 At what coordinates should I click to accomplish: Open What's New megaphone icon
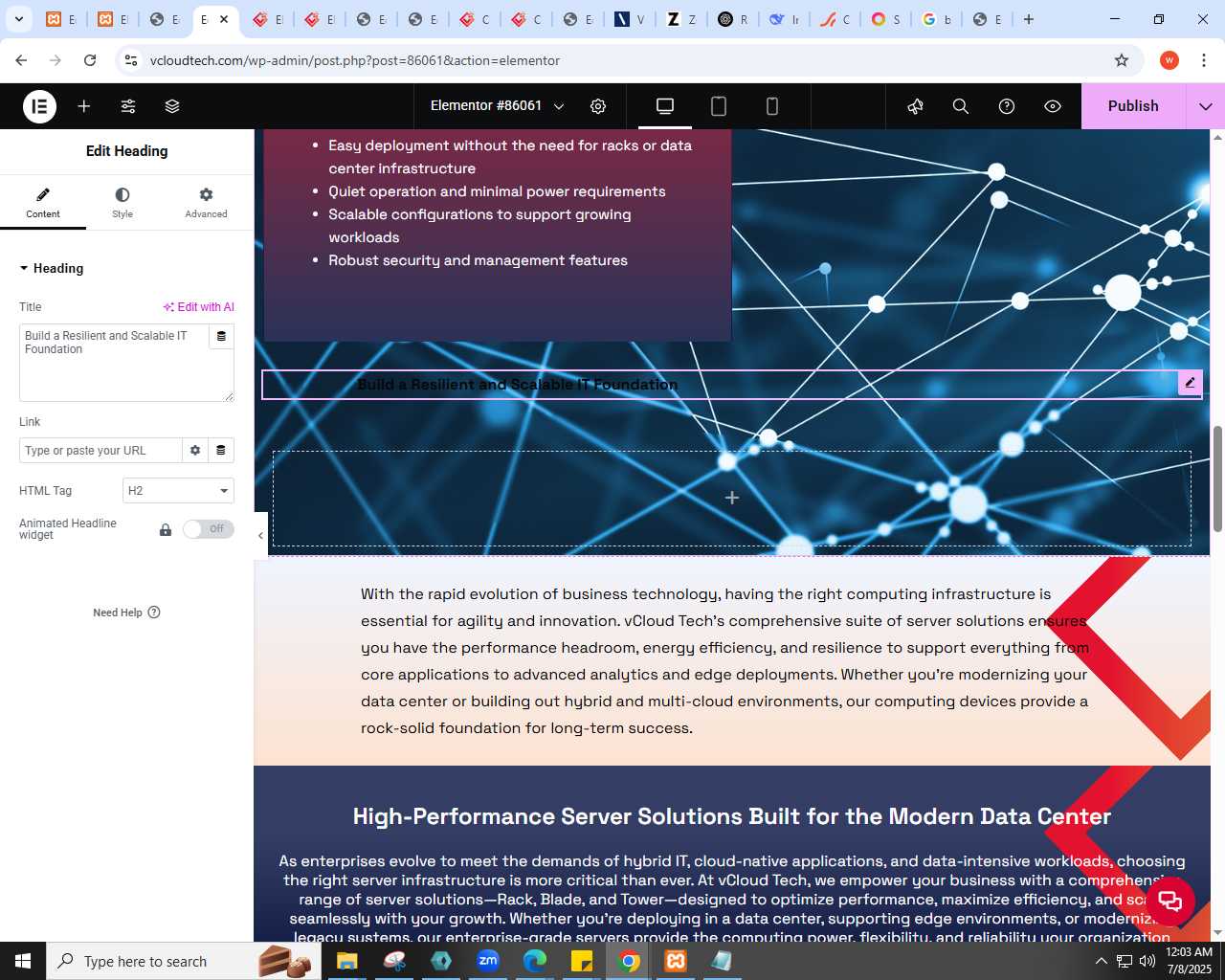pos(916,106)
